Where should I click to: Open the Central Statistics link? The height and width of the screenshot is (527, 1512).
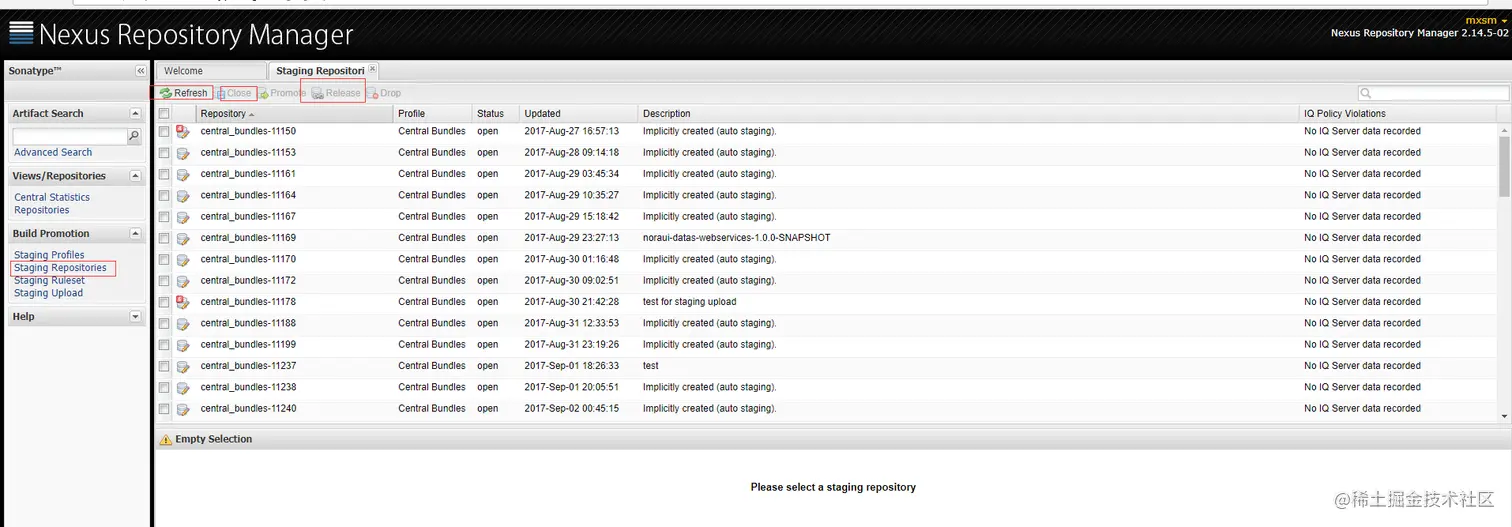click(x=52, y=198)
